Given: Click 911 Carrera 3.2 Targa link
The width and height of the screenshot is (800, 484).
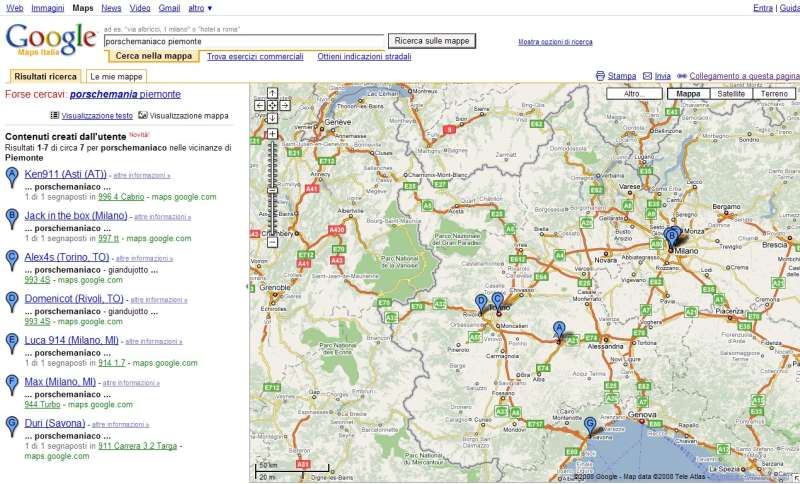Looking at the screenshot, I should [x=137, y=446].
